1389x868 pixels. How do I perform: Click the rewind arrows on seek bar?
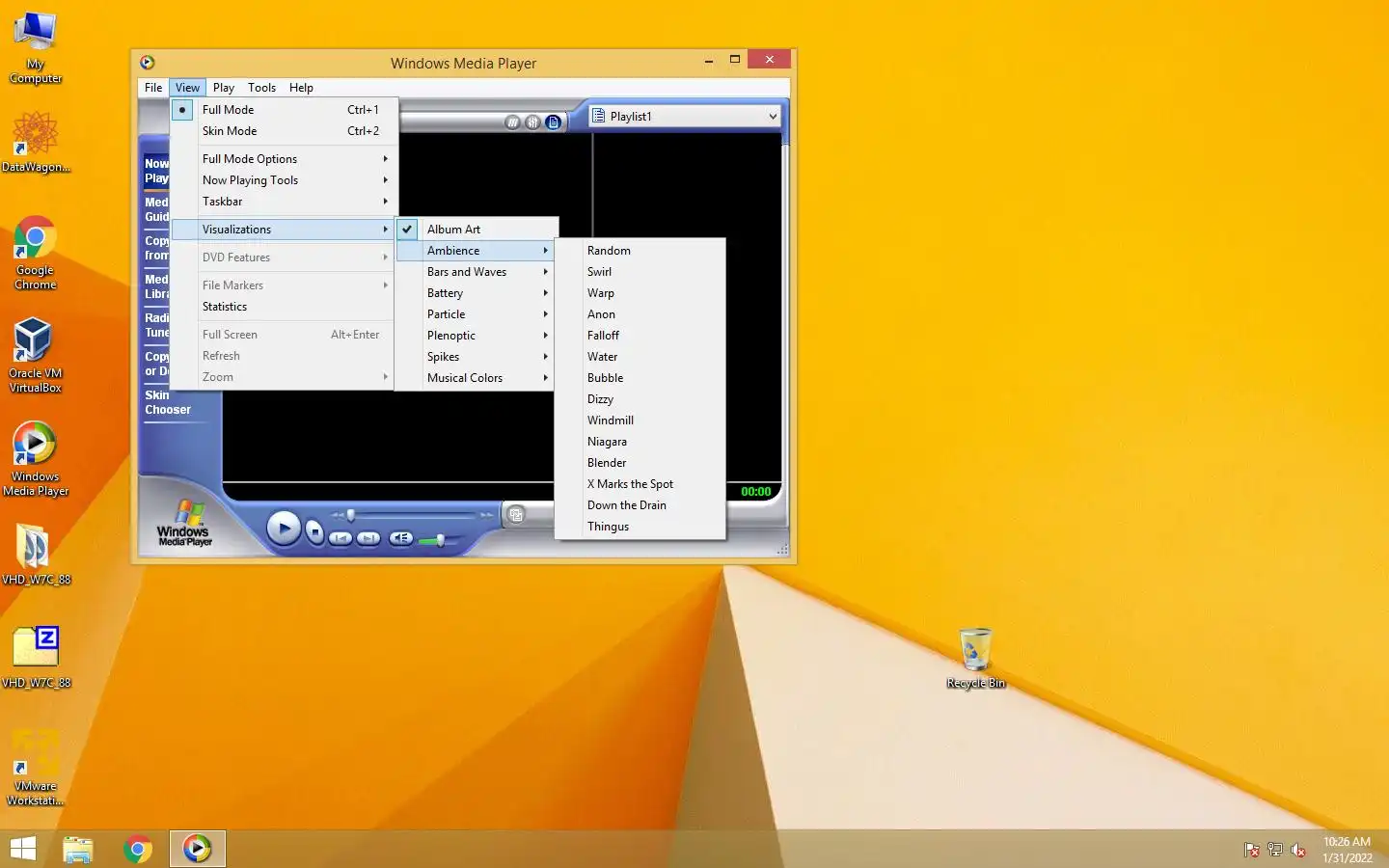[x=338, y=515]
